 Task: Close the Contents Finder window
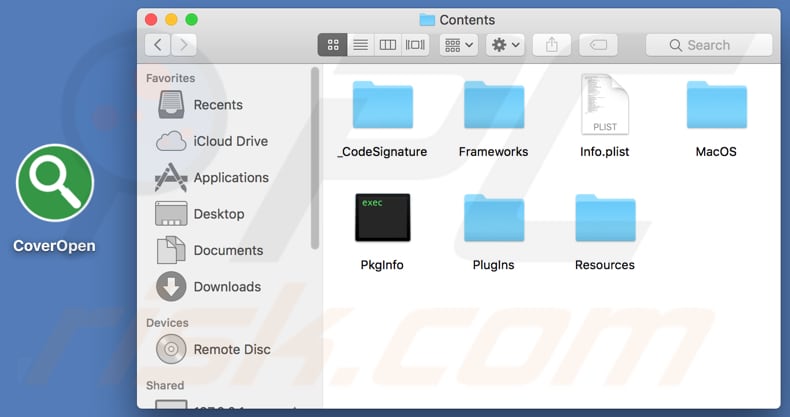click(151, 20)
